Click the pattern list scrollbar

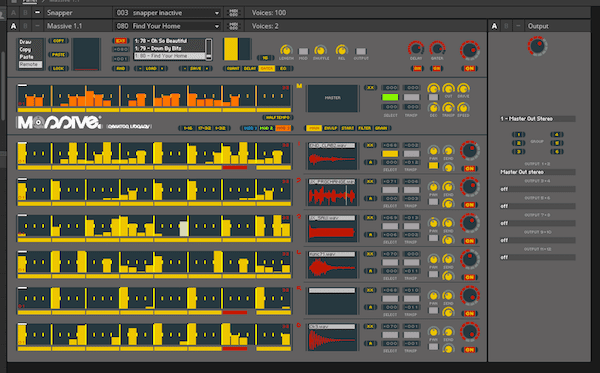209,49
